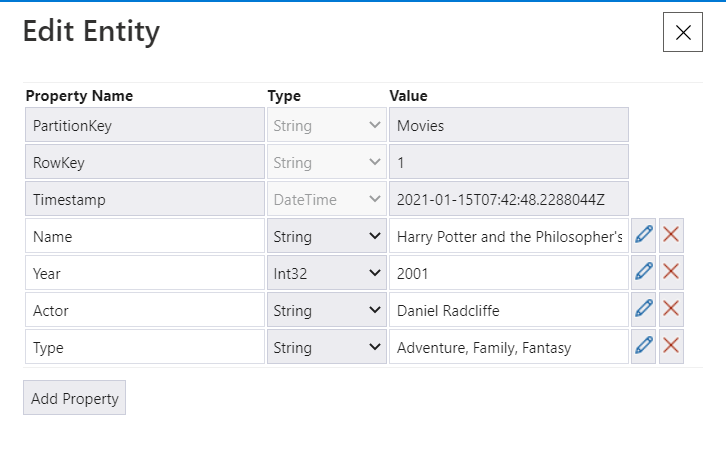Close the Edit Entity dialog
Screen dimensions: 726x462
[683, 32]
